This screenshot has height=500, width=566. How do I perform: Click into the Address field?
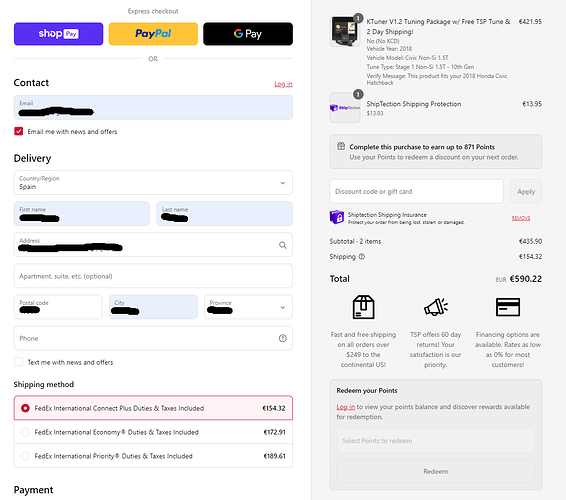coord(153,245)
